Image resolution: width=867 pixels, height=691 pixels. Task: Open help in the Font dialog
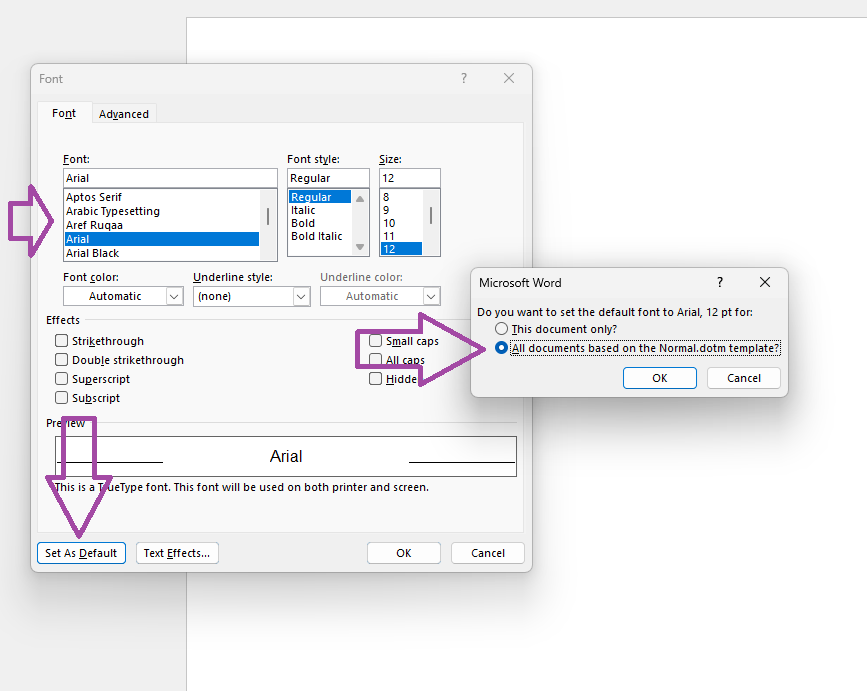pyautogui.click(x=464, y=78)
